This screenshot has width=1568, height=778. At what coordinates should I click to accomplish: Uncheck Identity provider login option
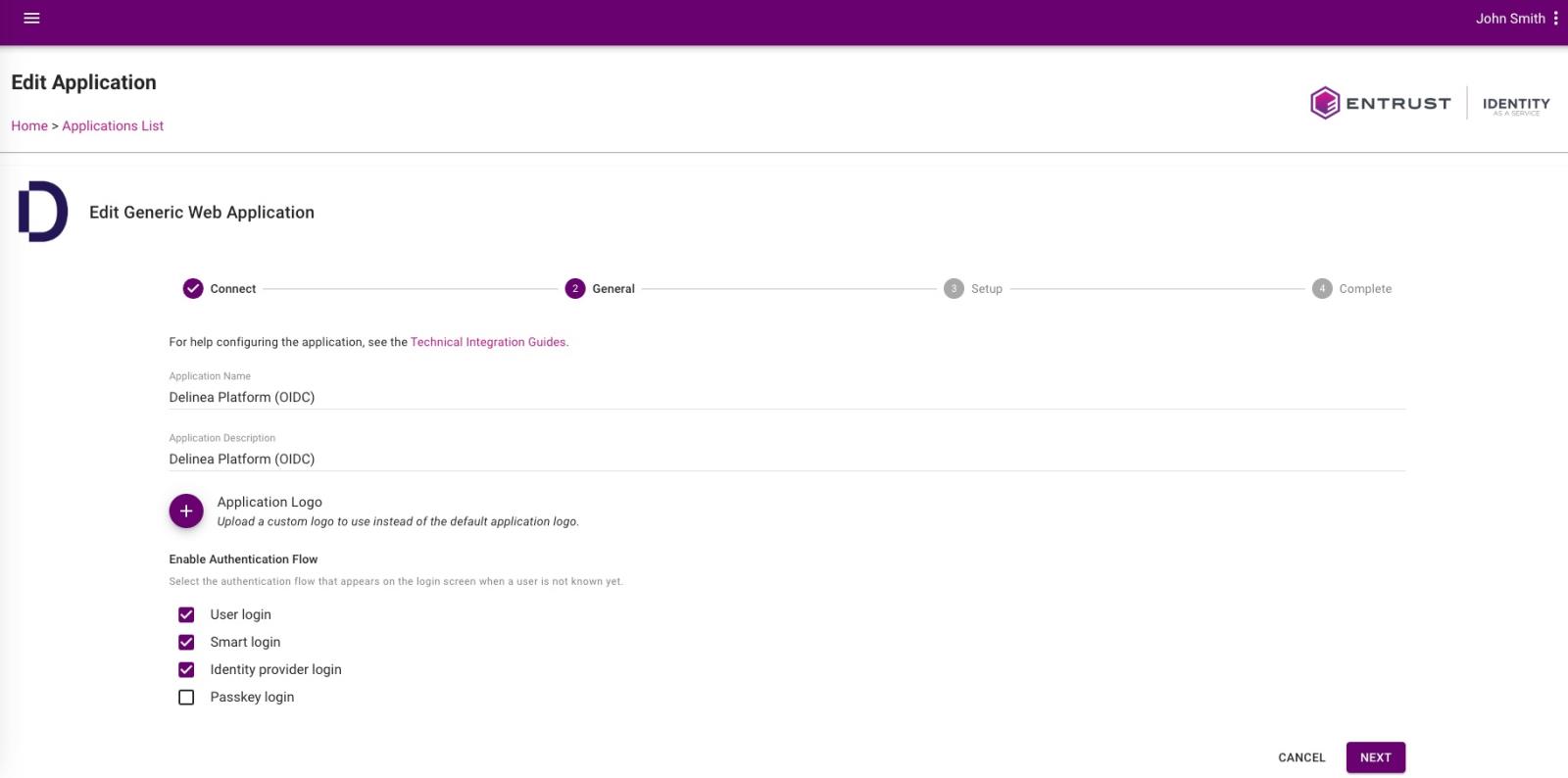click(186, 670)
